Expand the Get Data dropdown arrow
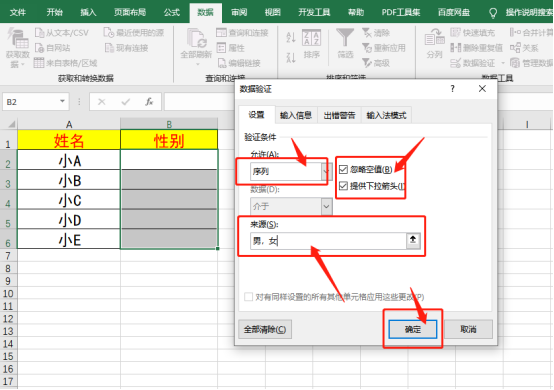 [x=23, y=64]
